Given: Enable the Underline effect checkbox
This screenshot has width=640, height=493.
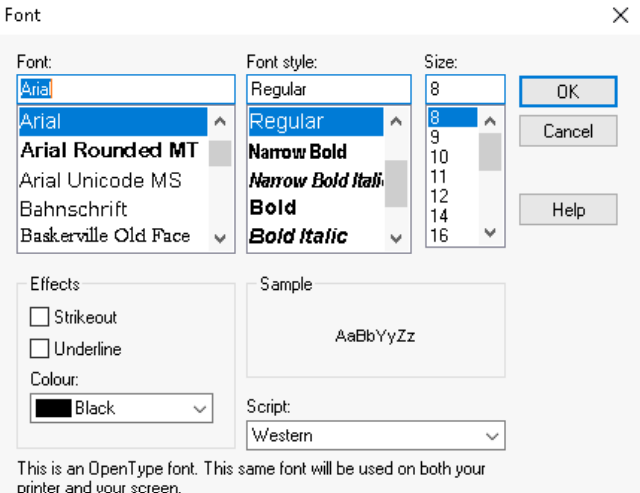Looking at the screenshot, I should coord(40,349).
